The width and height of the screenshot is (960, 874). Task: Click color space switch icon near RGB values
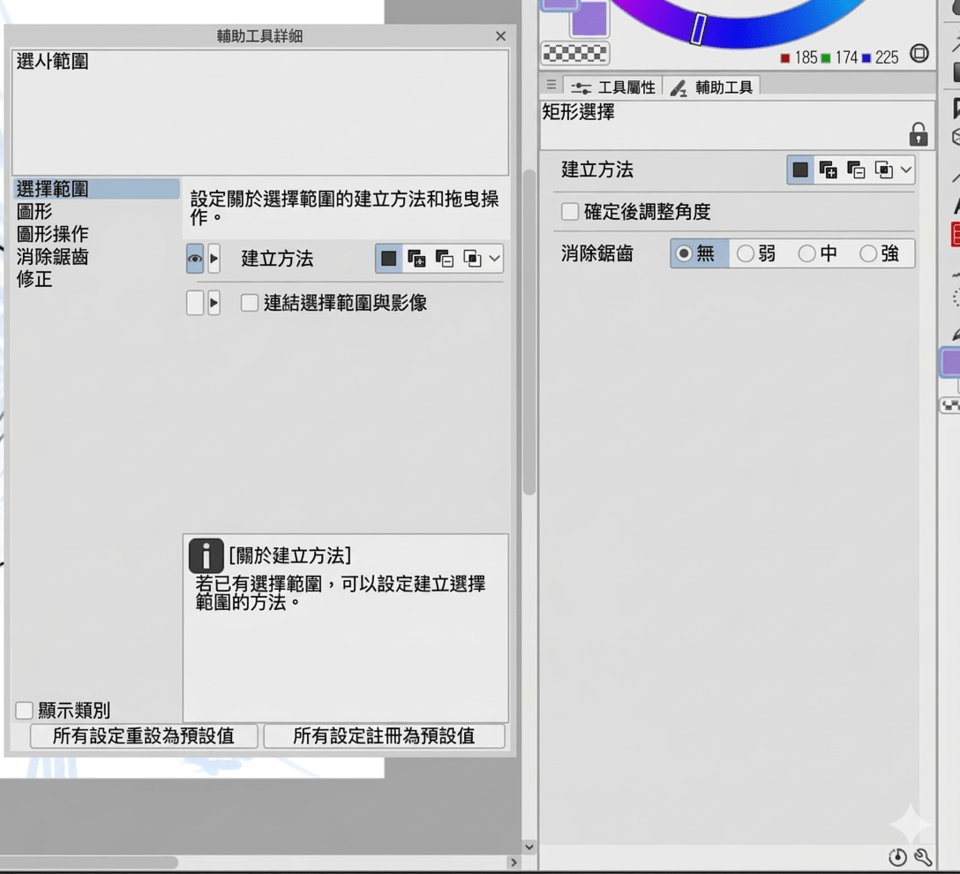click(x=919, y=53)
